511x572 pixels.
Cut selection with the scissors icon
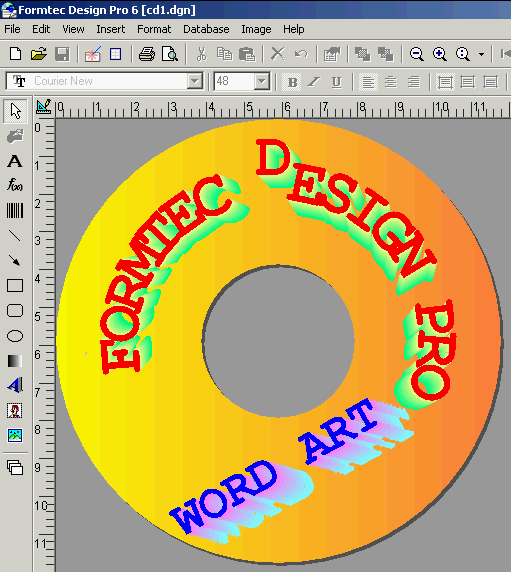click(201, 54)
